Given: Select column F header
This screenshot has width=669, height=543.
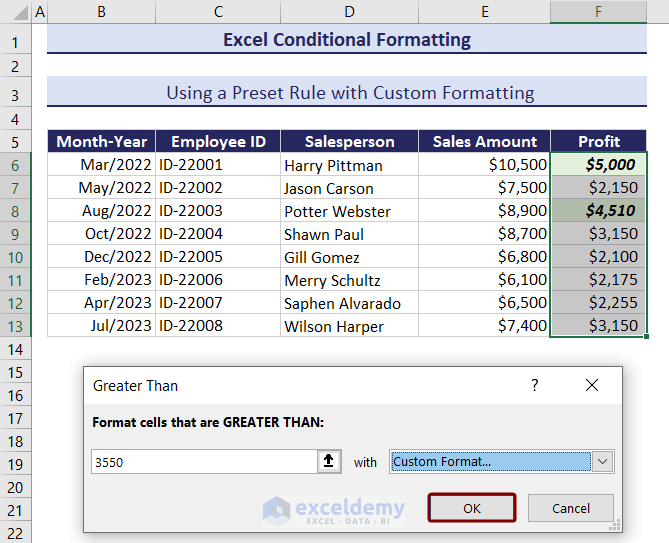Looking at the screenshot, I should 598,12.
